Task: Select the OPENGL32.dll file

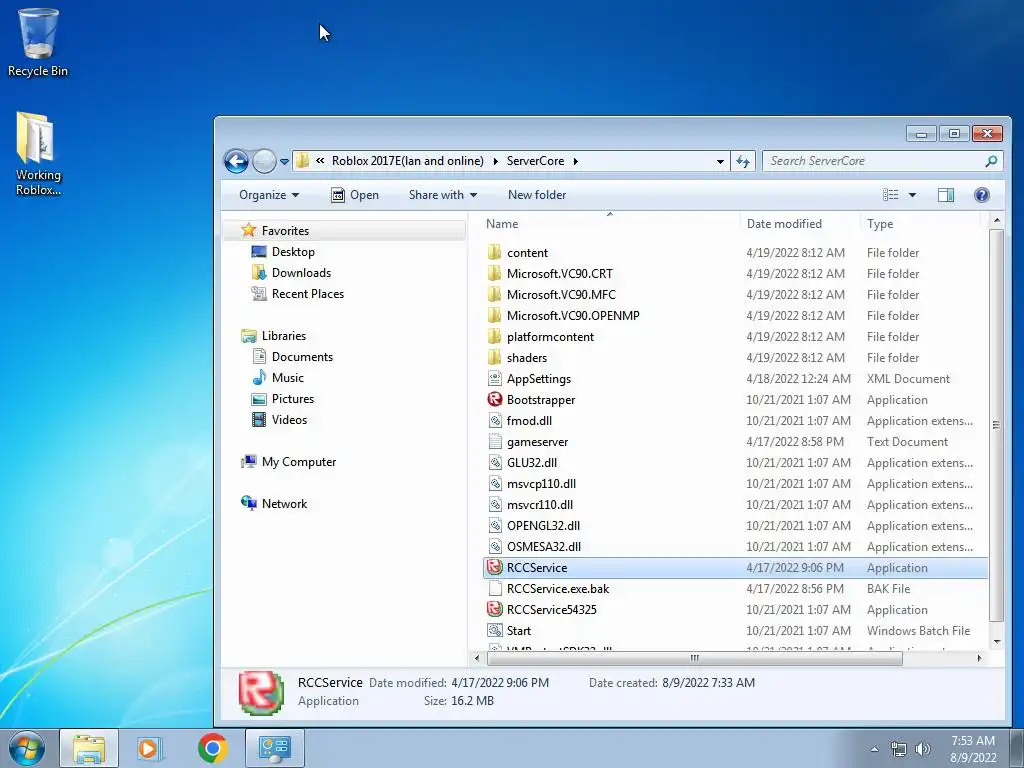Action: pyautogui.click(x=543, y=526)
